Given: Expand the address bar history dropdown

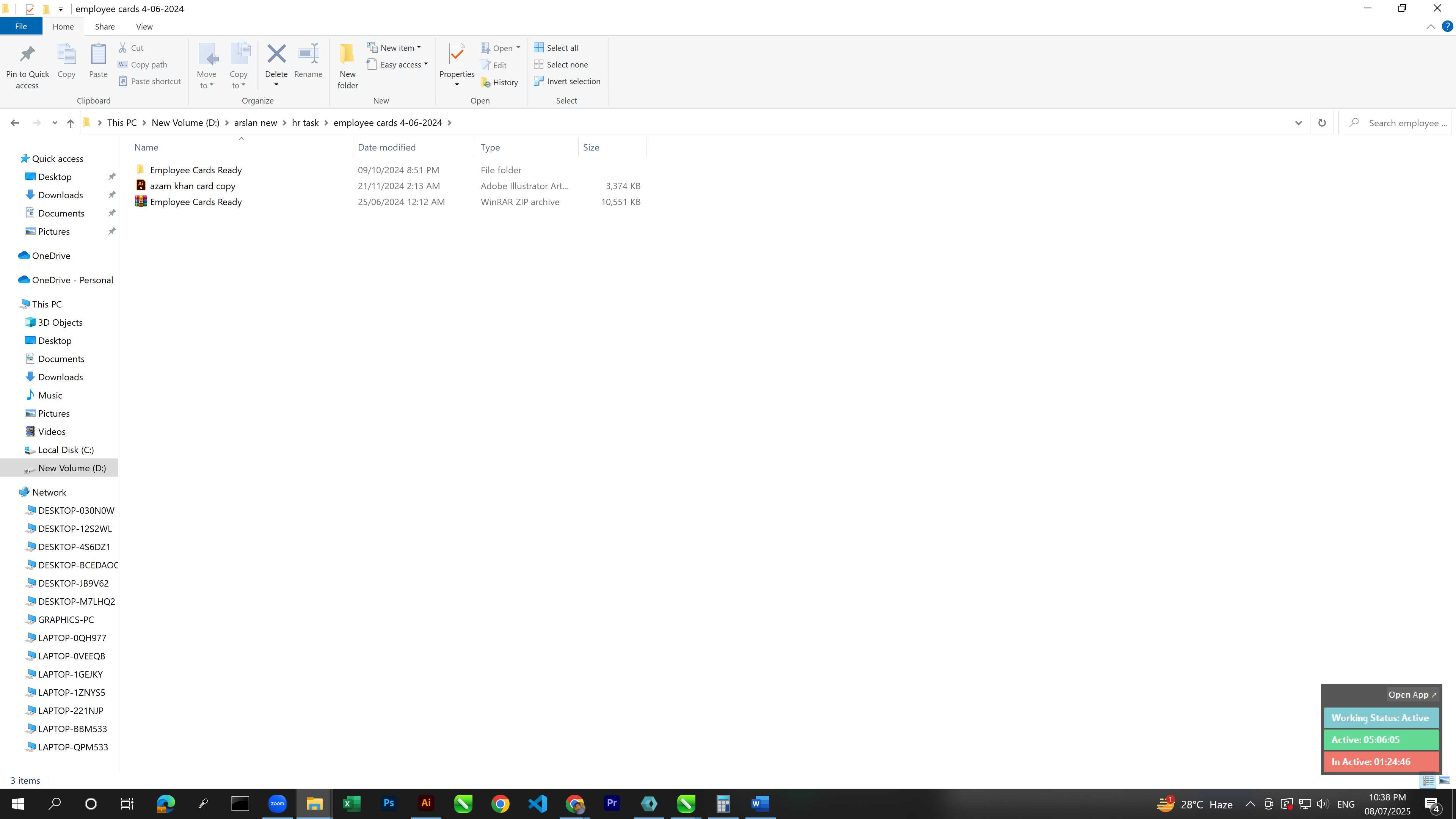Looking at the screenshot, I should [x=1298, y=122].
